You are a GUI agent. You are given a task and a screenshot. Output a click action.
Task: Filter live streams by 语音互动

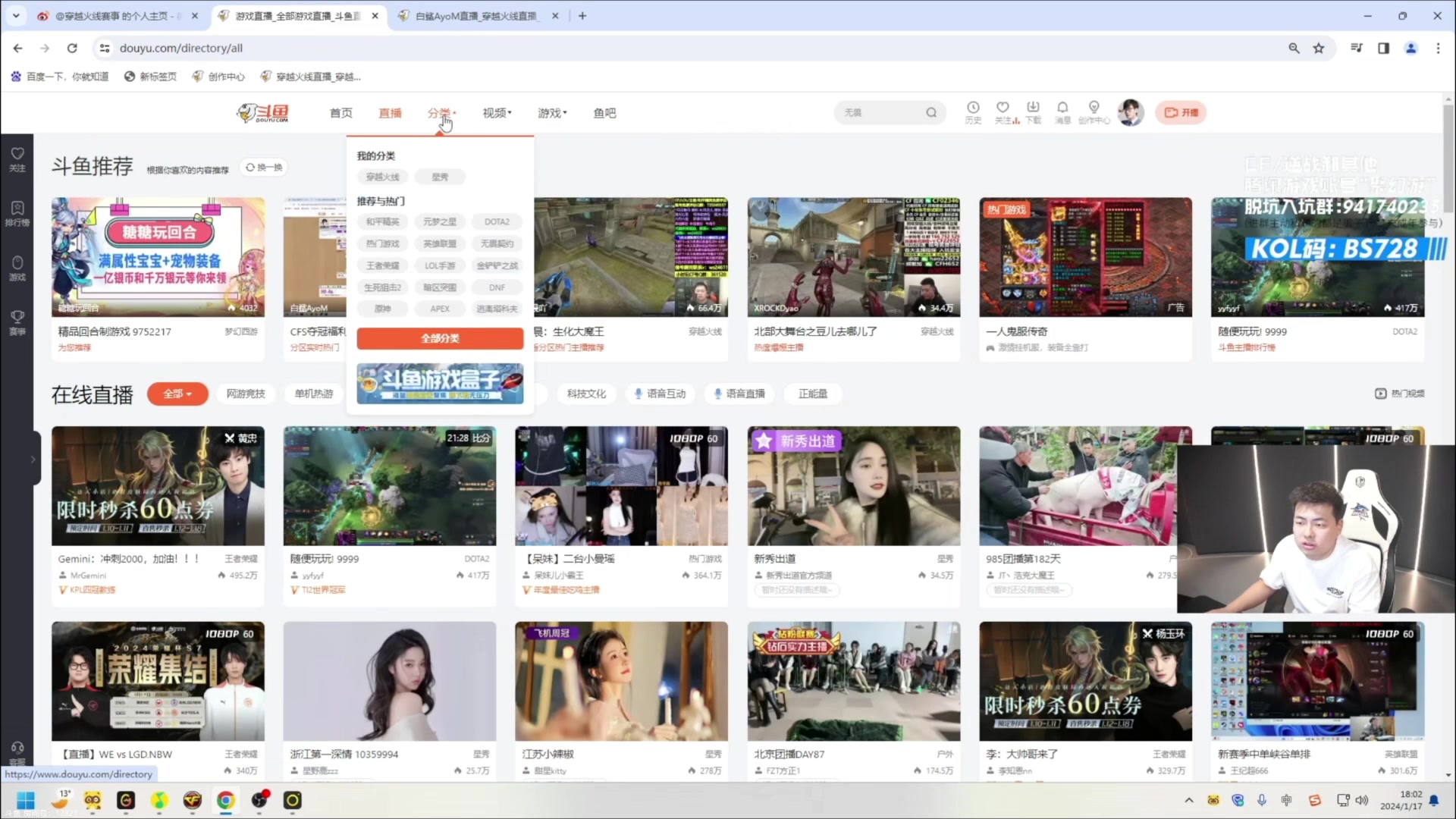660,394
